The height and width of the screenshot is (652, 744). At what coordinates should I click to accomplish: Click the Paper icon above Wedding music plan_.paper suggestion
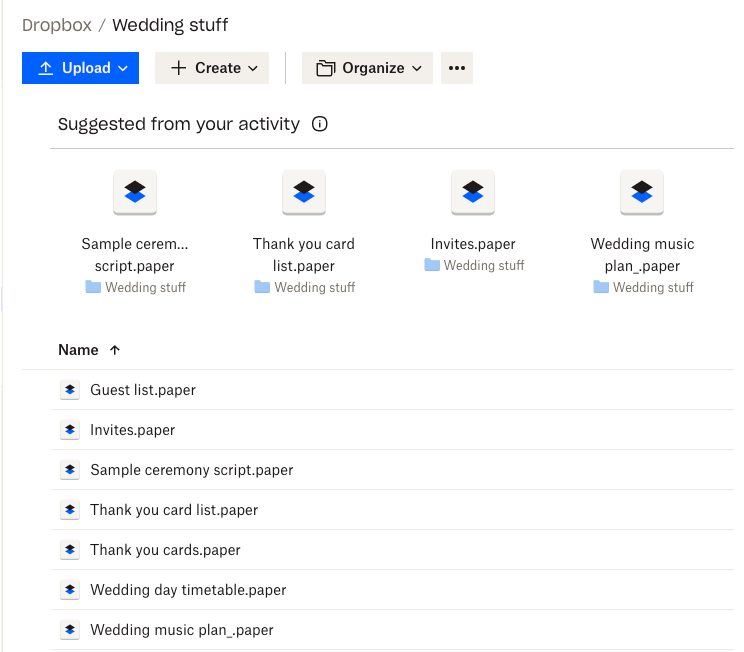[x=642, y=192]
